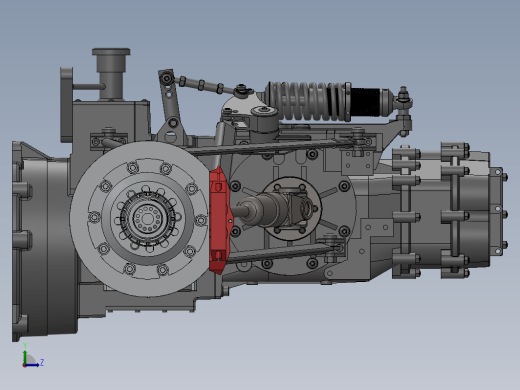The image size is (520, 390).
Task: Select the bell housing flange at left
Action: tap(19, 242)
